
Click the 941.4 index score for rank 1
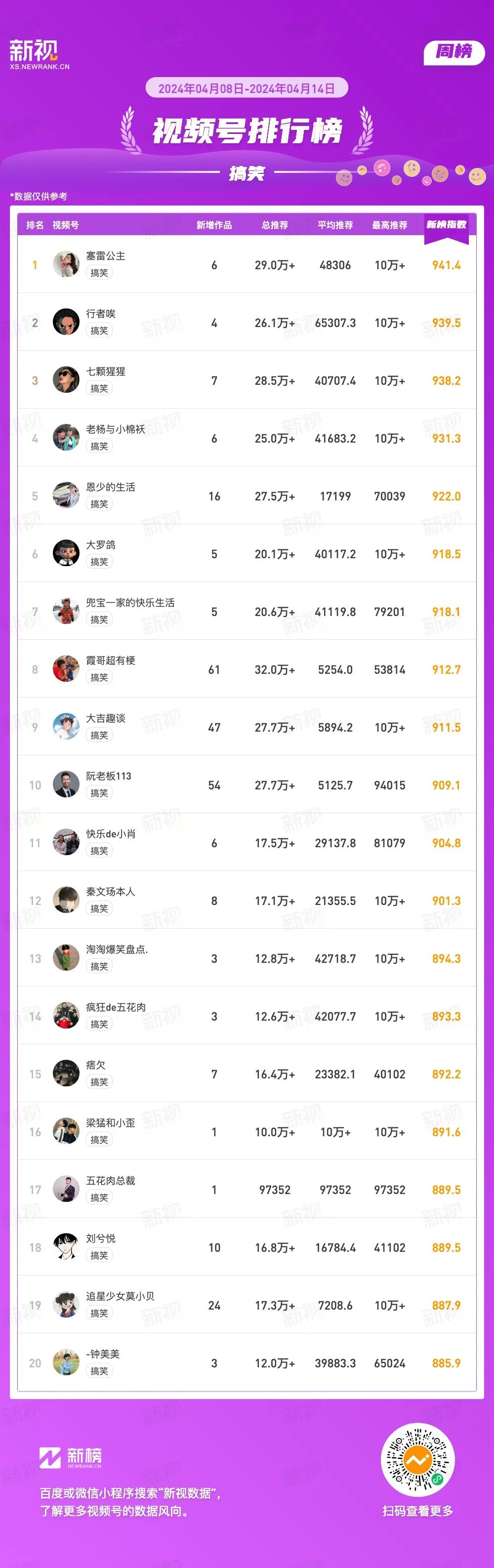click(446, 265)
